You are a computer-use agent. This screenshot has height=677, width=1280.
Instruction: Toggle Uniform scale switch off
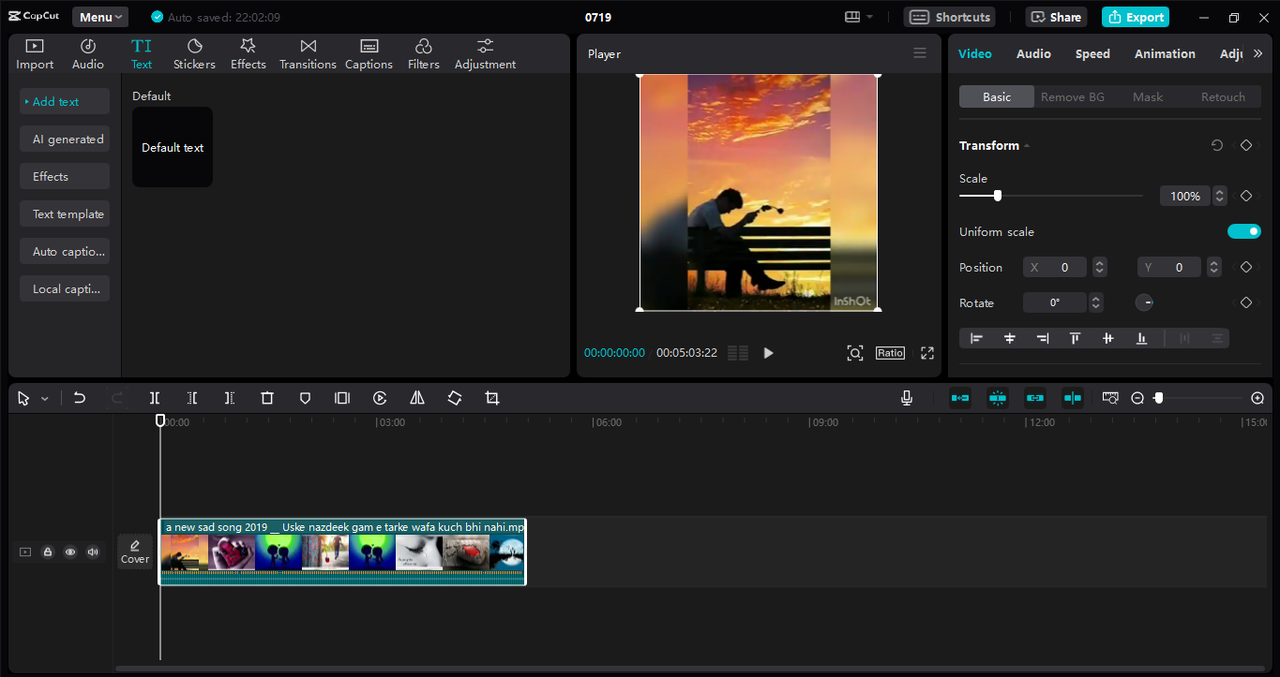(x=1244, y=232)
